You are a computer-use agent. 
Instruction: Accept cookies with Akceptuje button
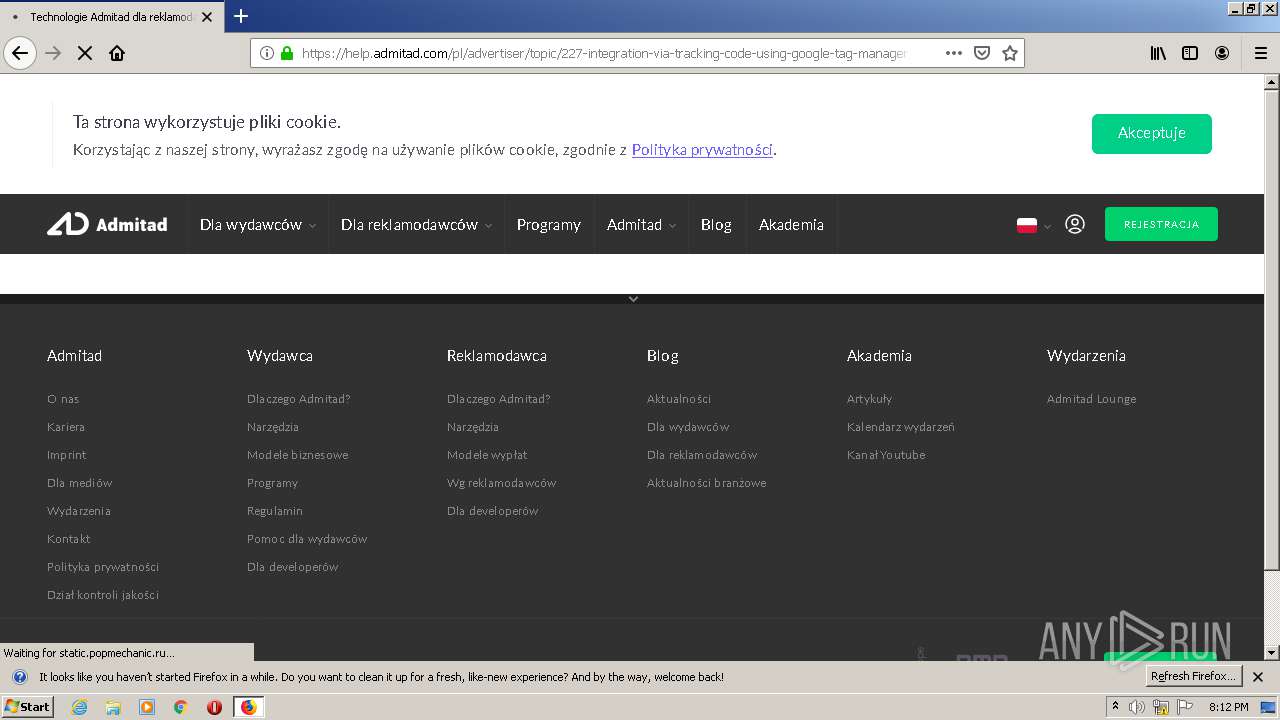click(1152, 133)
